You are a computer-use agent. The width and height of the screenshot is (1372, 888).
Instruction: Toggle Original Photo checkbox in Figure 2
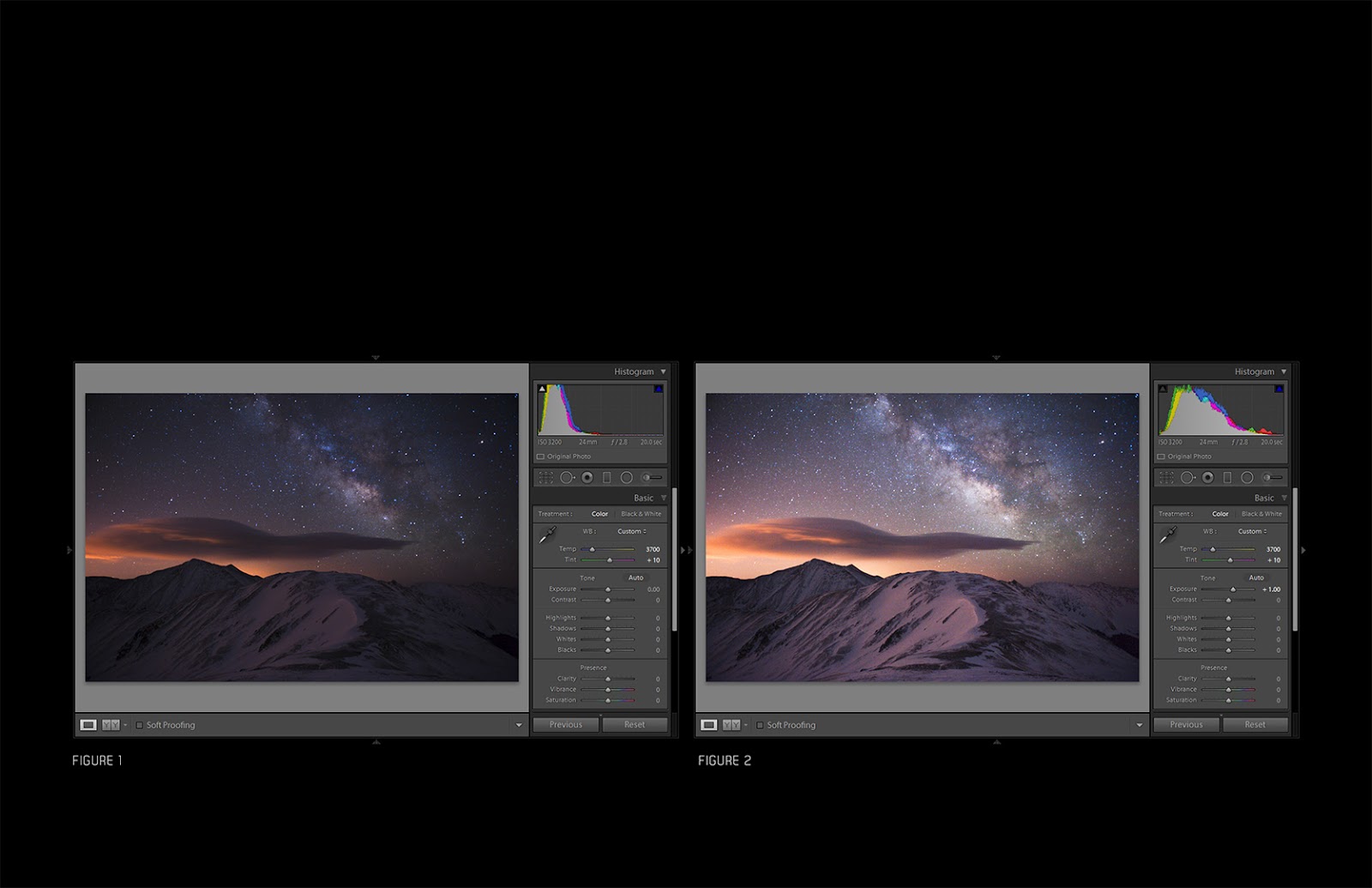pos(1161,456)
